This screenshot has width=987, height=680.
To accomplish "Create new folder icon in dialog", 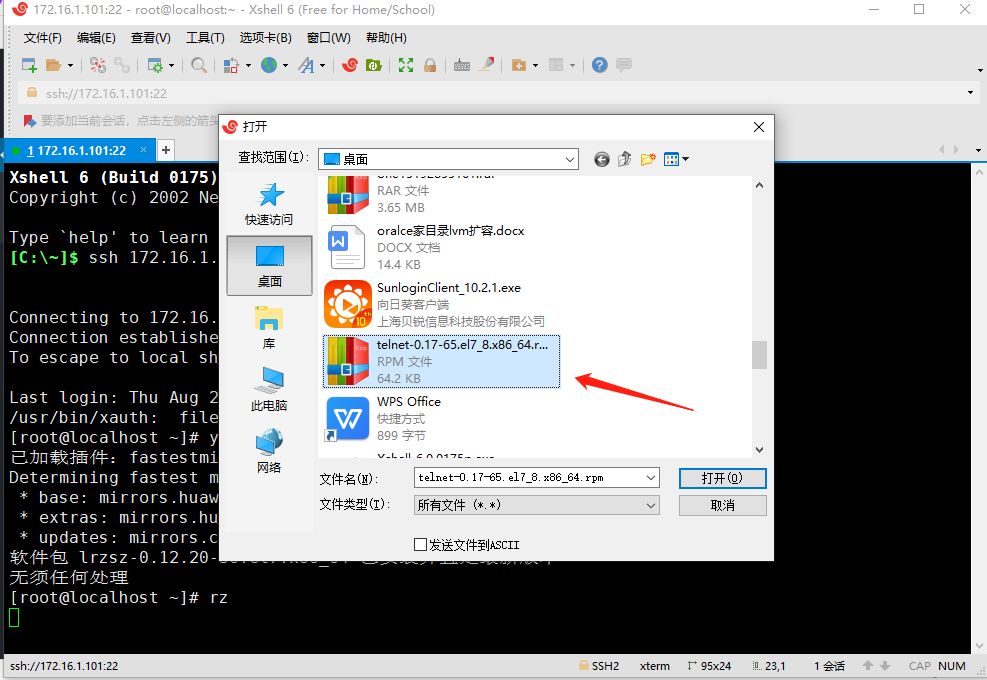I will click(x=648, y=159).
